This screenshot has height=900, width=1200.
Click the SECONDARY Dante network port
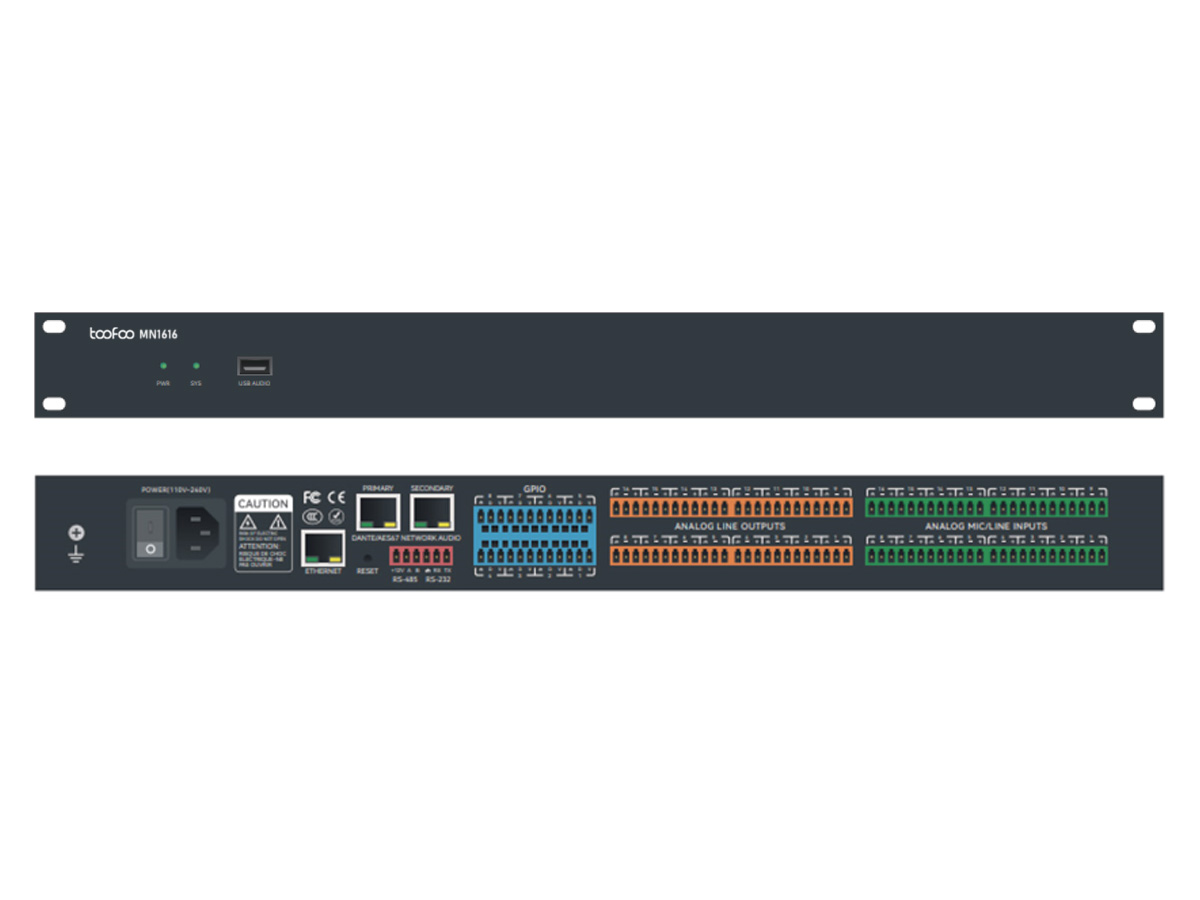(x=431, y=512)
